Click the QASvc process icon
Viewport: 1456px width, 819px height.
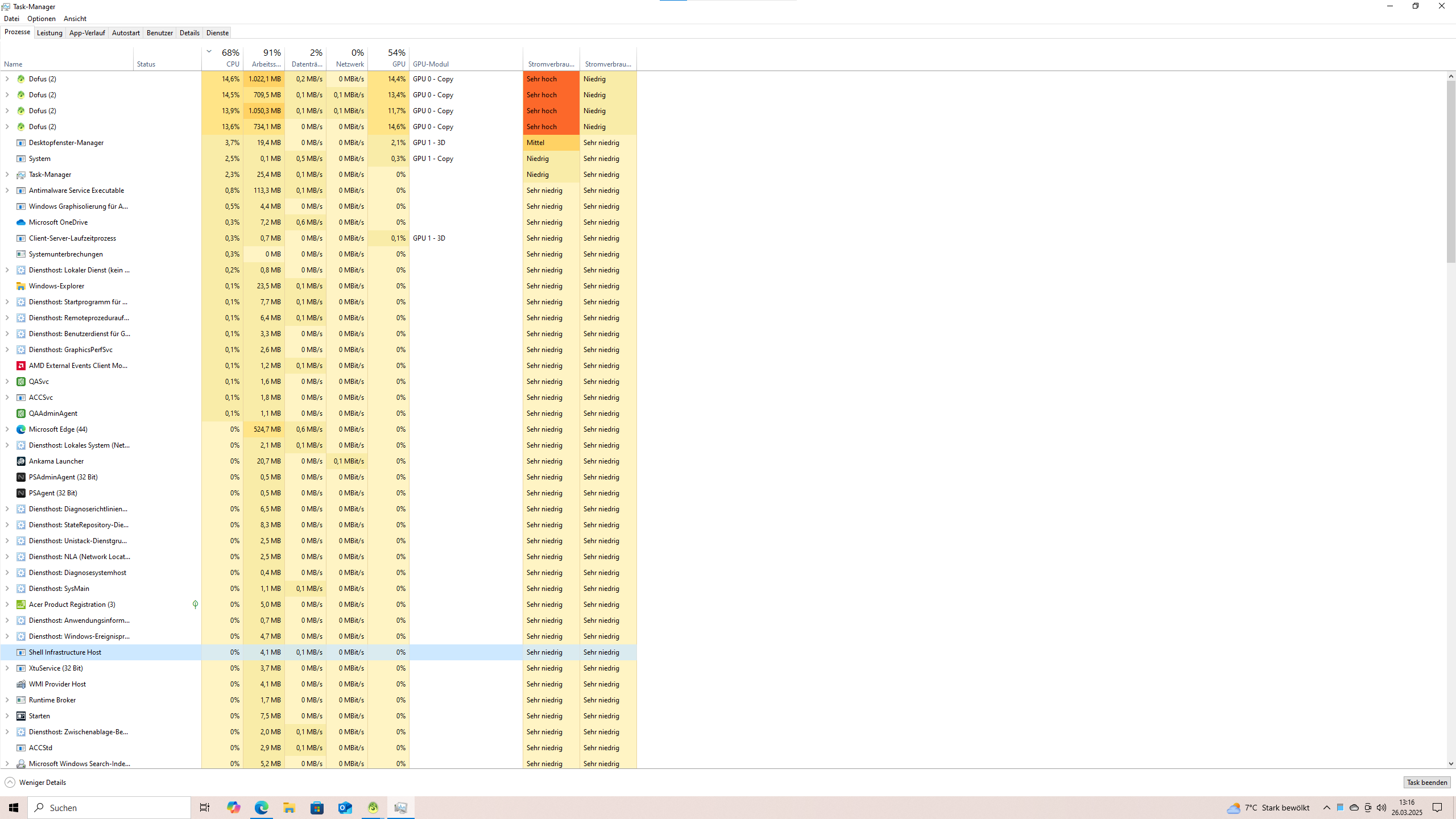tap(21, 382)
